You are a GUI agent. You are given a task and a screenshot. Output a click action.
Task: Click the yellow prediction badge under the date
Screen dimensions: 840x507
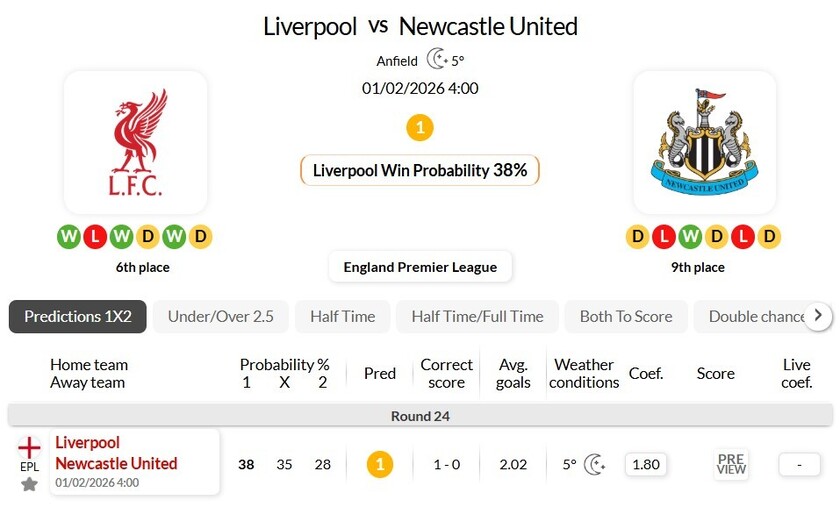420,128
